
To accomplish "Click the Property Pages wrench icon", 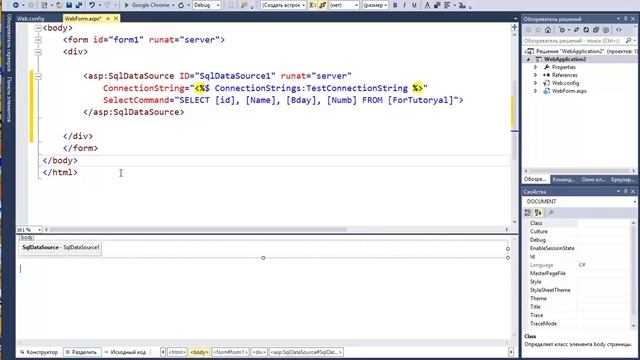I will 551,213.
